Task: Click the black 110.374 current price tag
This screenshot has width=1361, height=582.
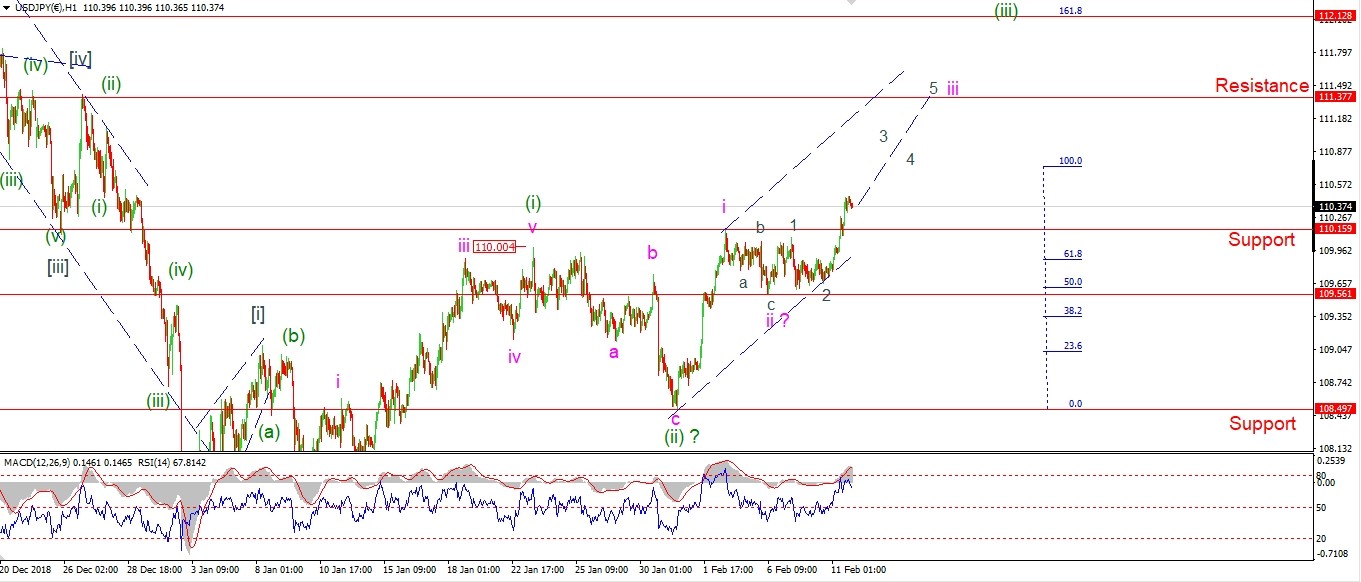Action: pyautogui.click(x=1336, y=206)
